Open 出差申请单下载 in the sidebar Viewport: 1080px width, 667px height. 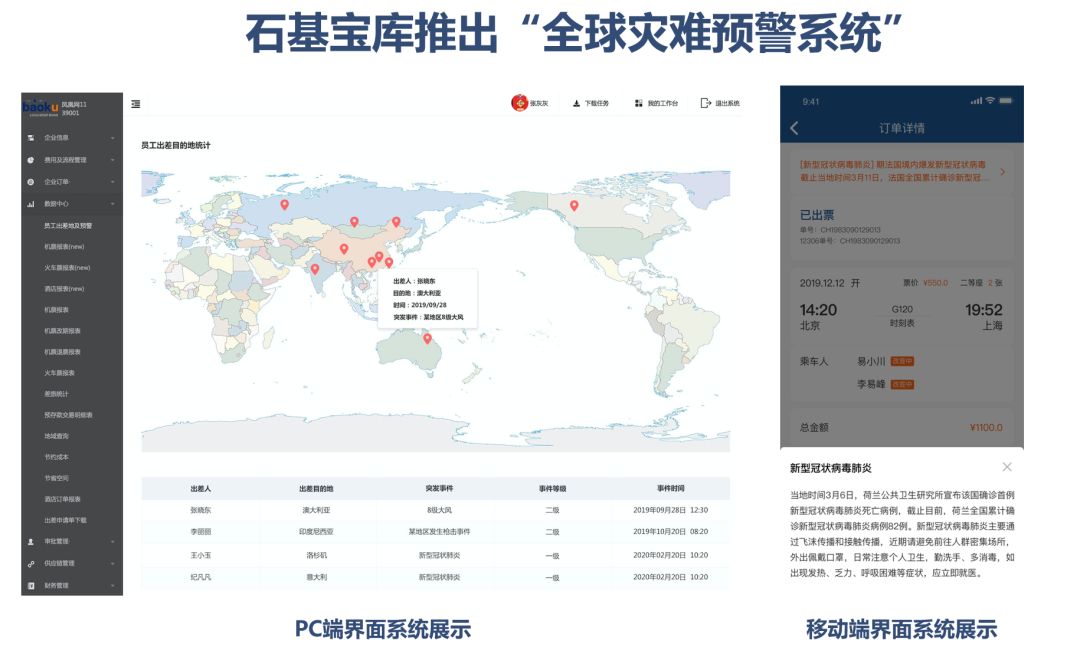coord(65,520)
